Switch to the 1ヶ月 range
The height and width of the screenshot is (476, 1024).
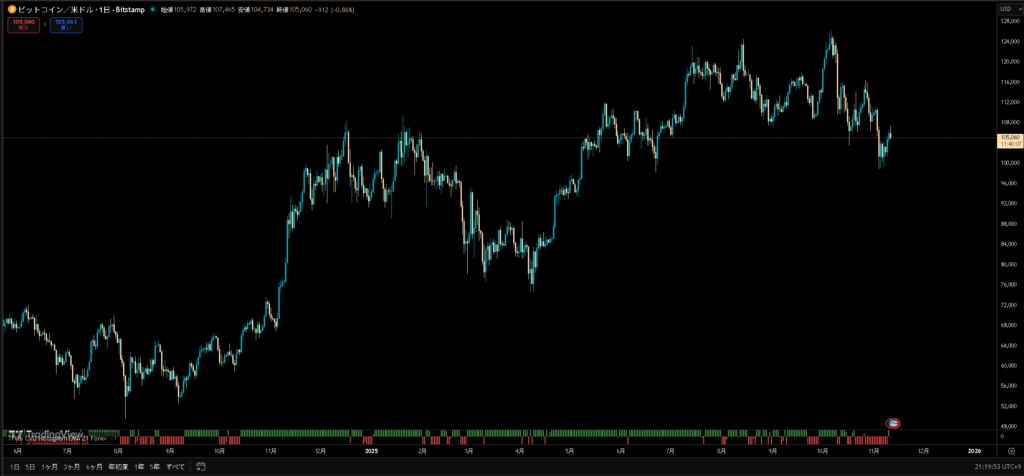49,467
